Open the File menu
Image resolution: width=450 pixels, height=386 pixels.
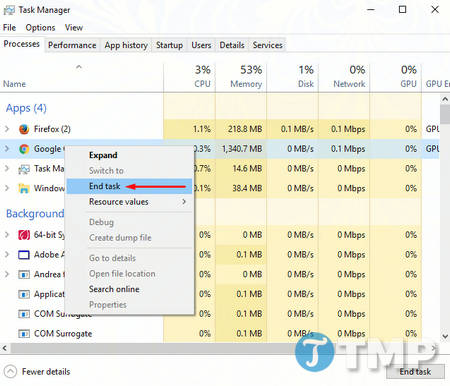(9, 28)
